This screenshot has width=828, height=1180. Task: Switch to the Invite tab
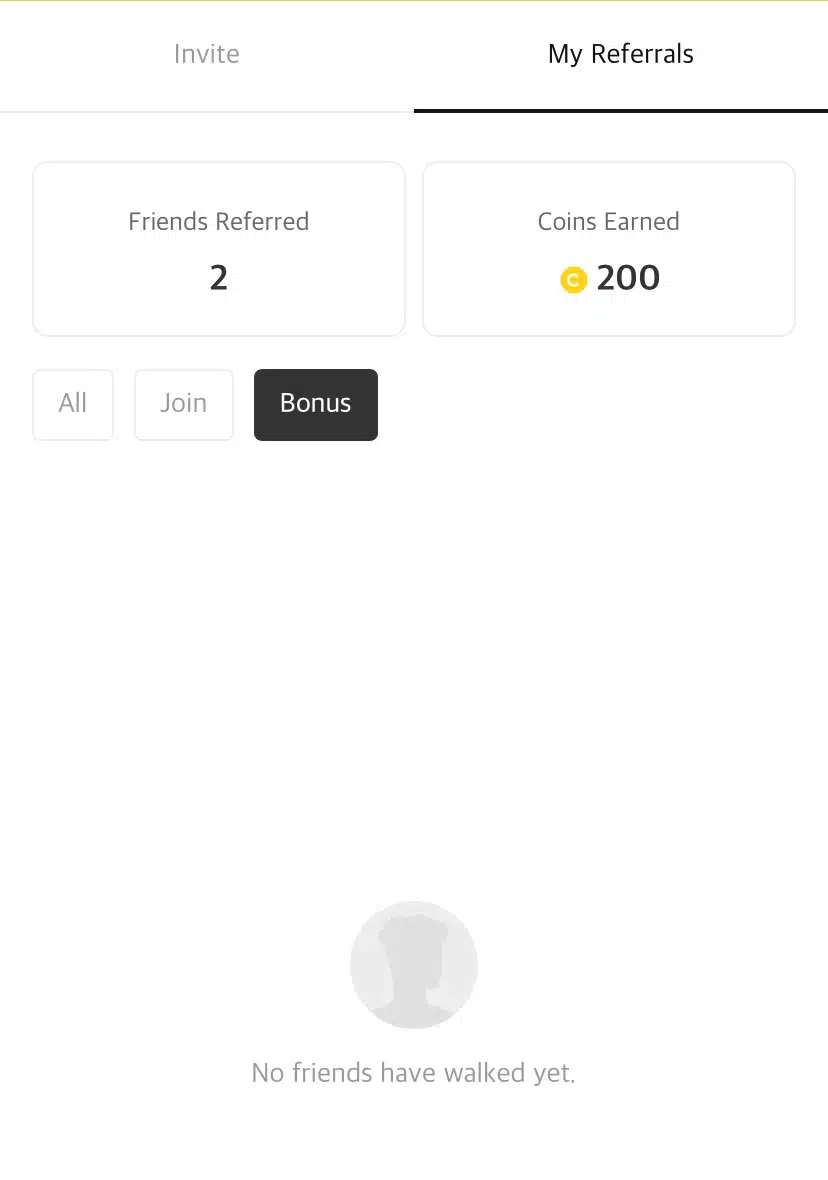click(207, 54)
